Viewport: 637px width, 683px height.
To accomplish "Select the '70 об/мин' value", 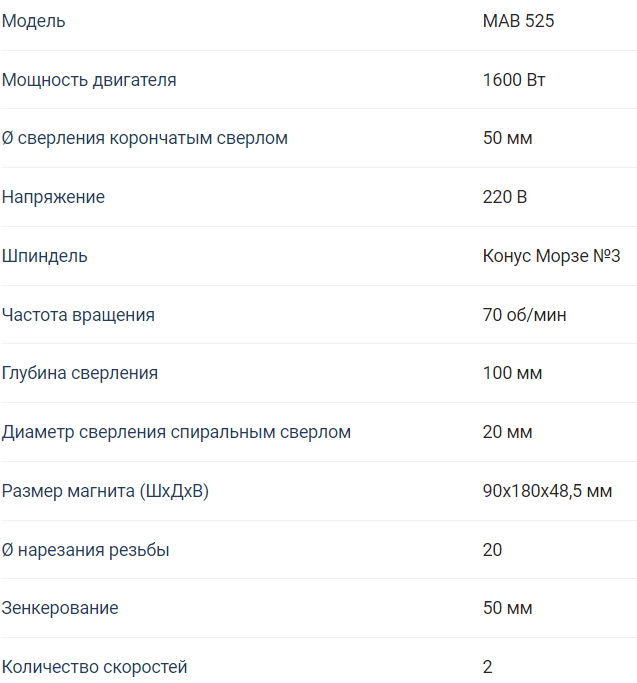I will click(x=524, y=314).
